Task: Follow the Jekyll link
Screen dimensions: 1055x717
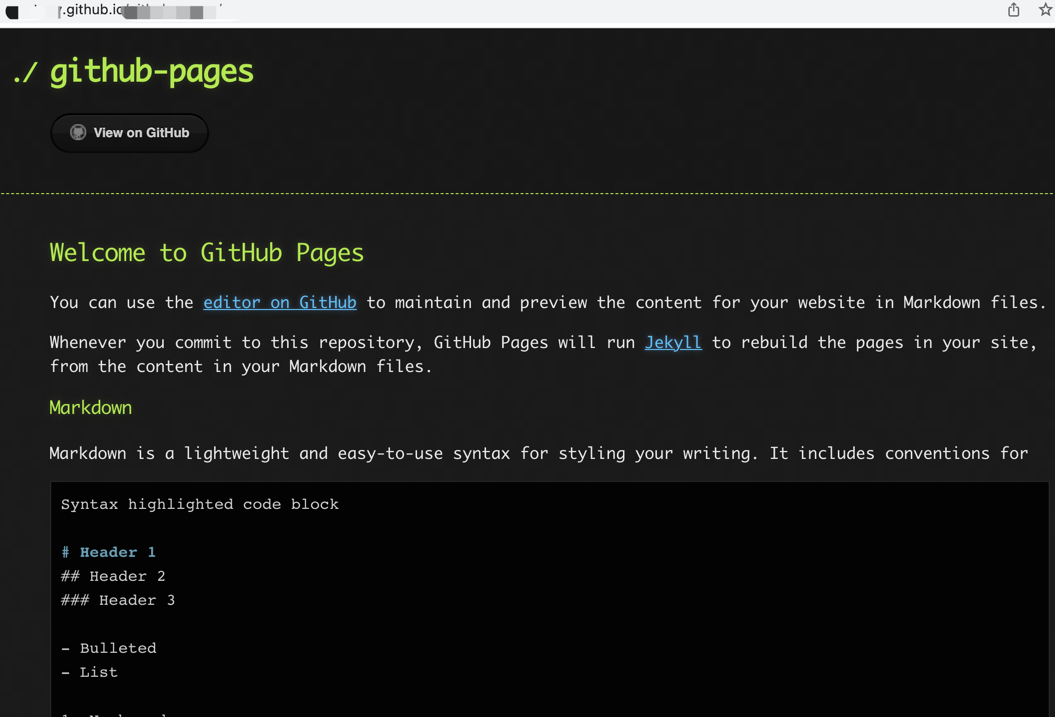Action: coord(672,342)
